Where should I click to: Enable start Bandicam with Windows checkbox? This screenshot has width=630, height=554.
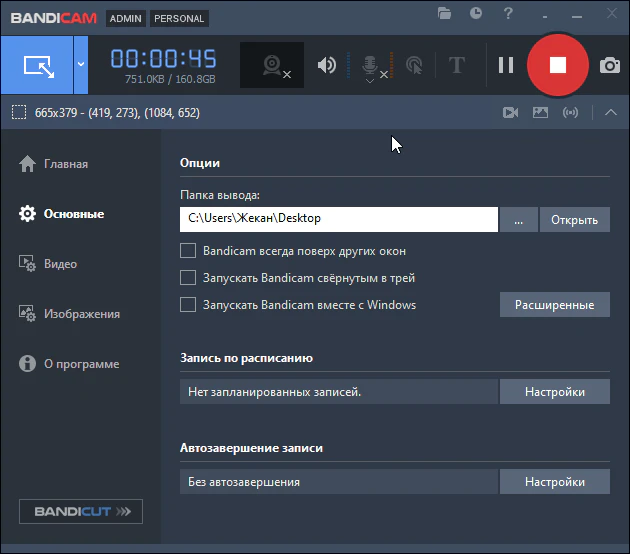(x=187, y=305)
